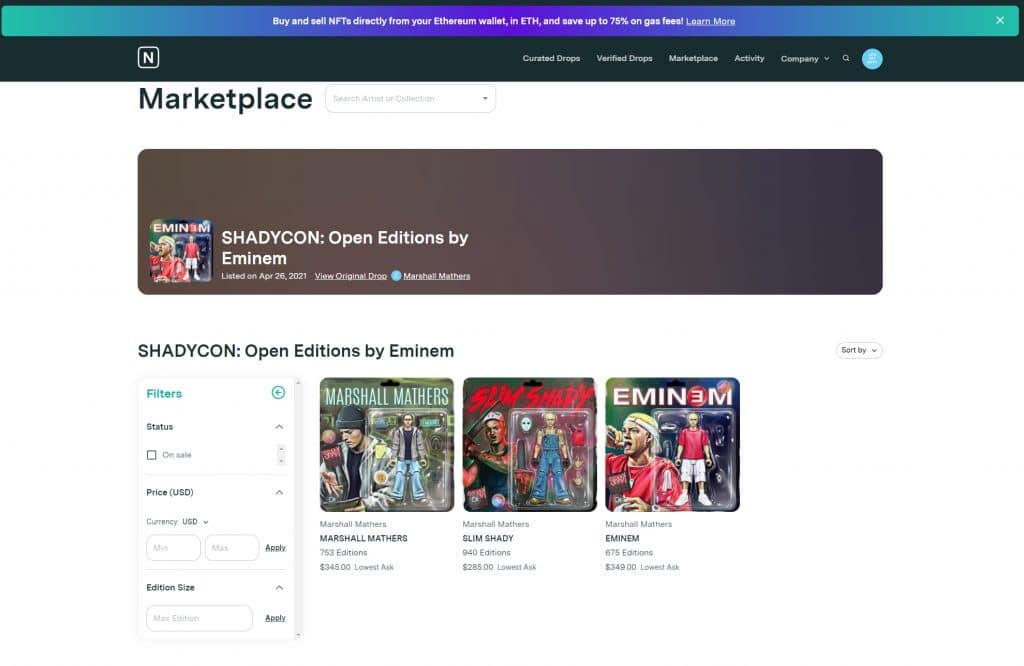Open the EMINEM NFT thumbnail
The width and height of the screenshot is (1024, 666).
point(673,444)
